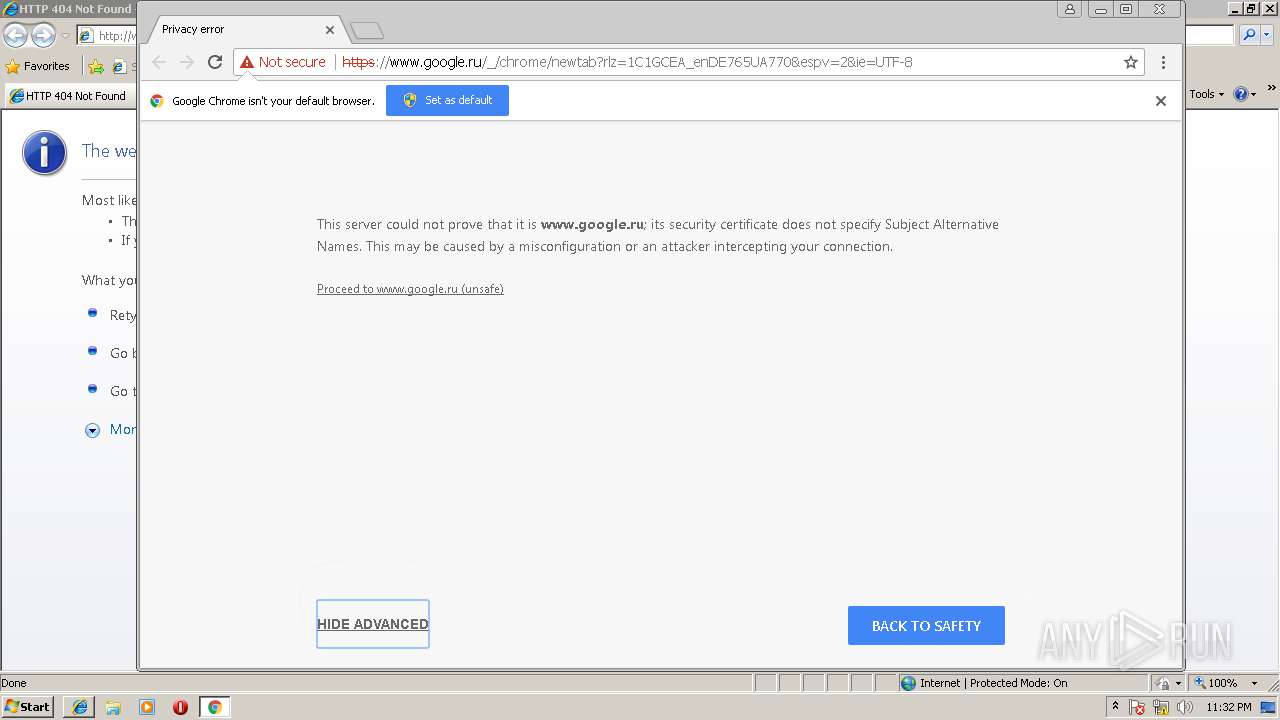Open the IE Tools menu
1280x720 pixels.
[1206, 94]
